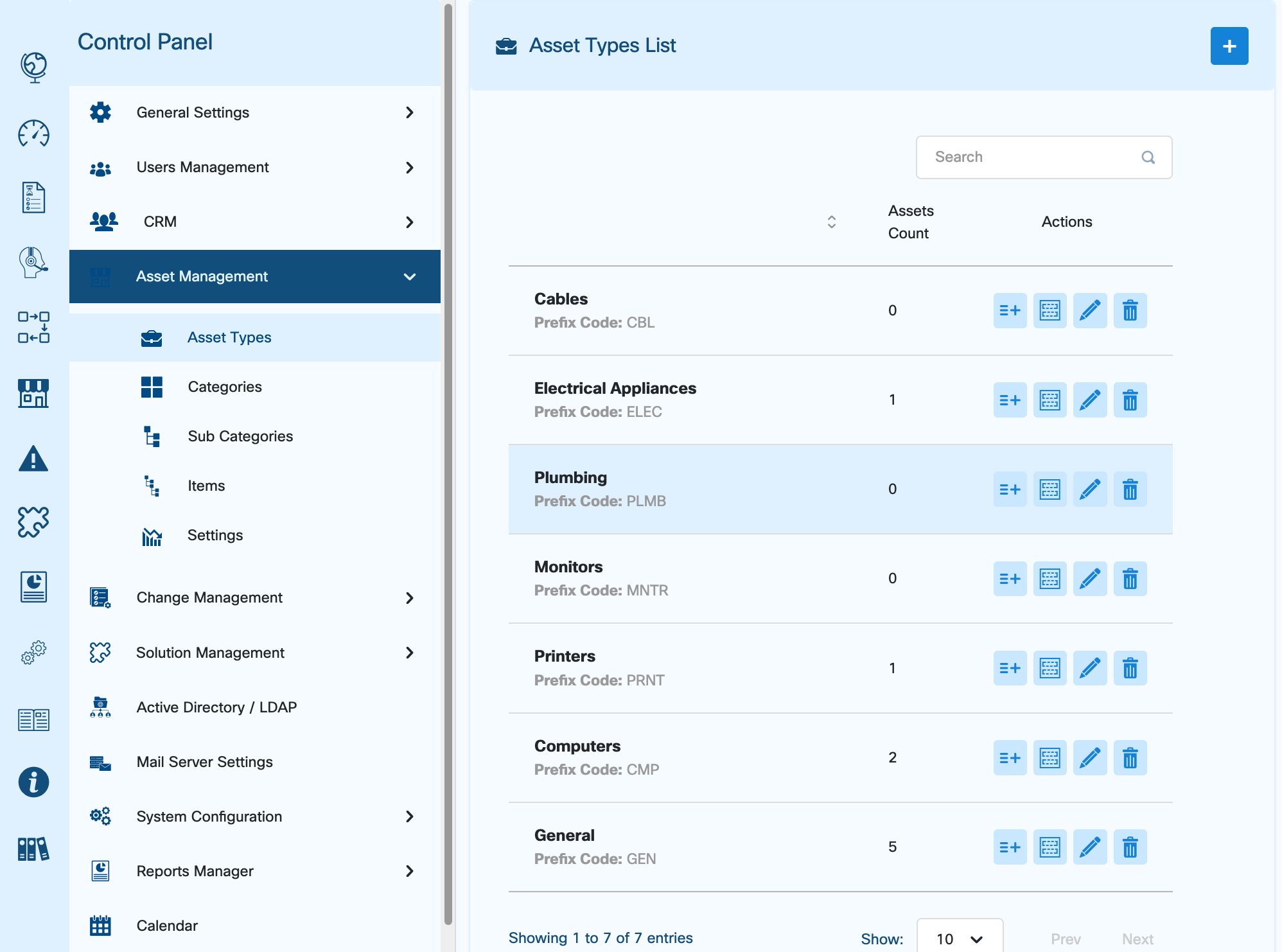This screenshot has width=1282, height=952.
Task: Open the Categories submenu item
Action: [225, 387]
